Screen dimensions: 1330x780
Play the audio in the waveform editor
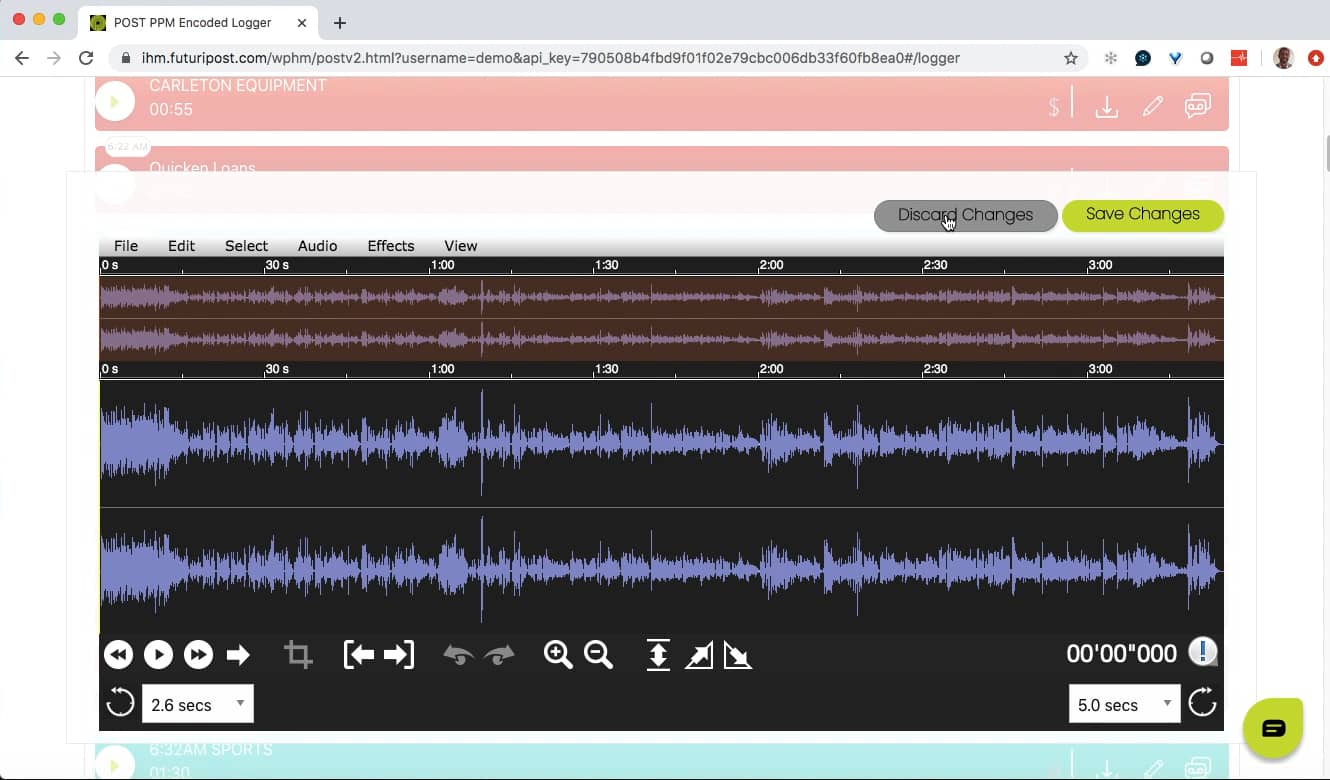pyautogui.click(x=158, y=655)
